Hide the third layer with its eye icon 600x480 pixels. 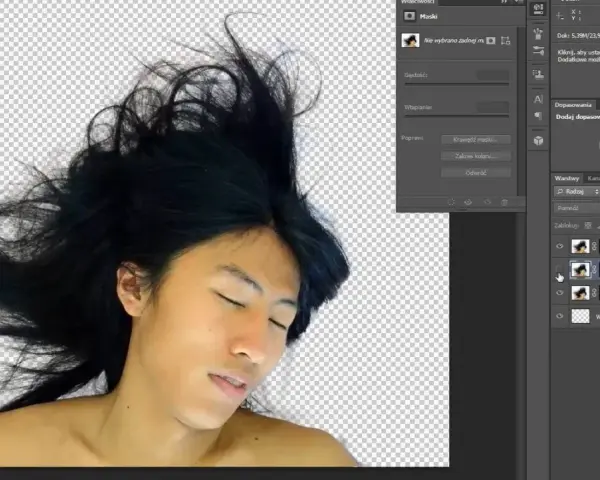pos(559,293)
